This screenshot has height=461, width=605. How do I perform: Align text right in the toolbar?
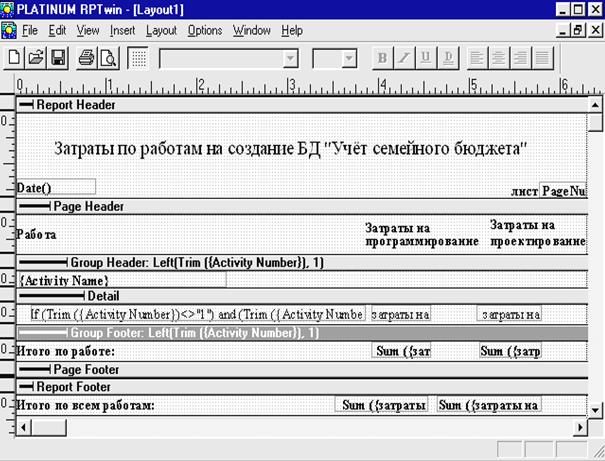pyautogui.click(x=521, y=58)
